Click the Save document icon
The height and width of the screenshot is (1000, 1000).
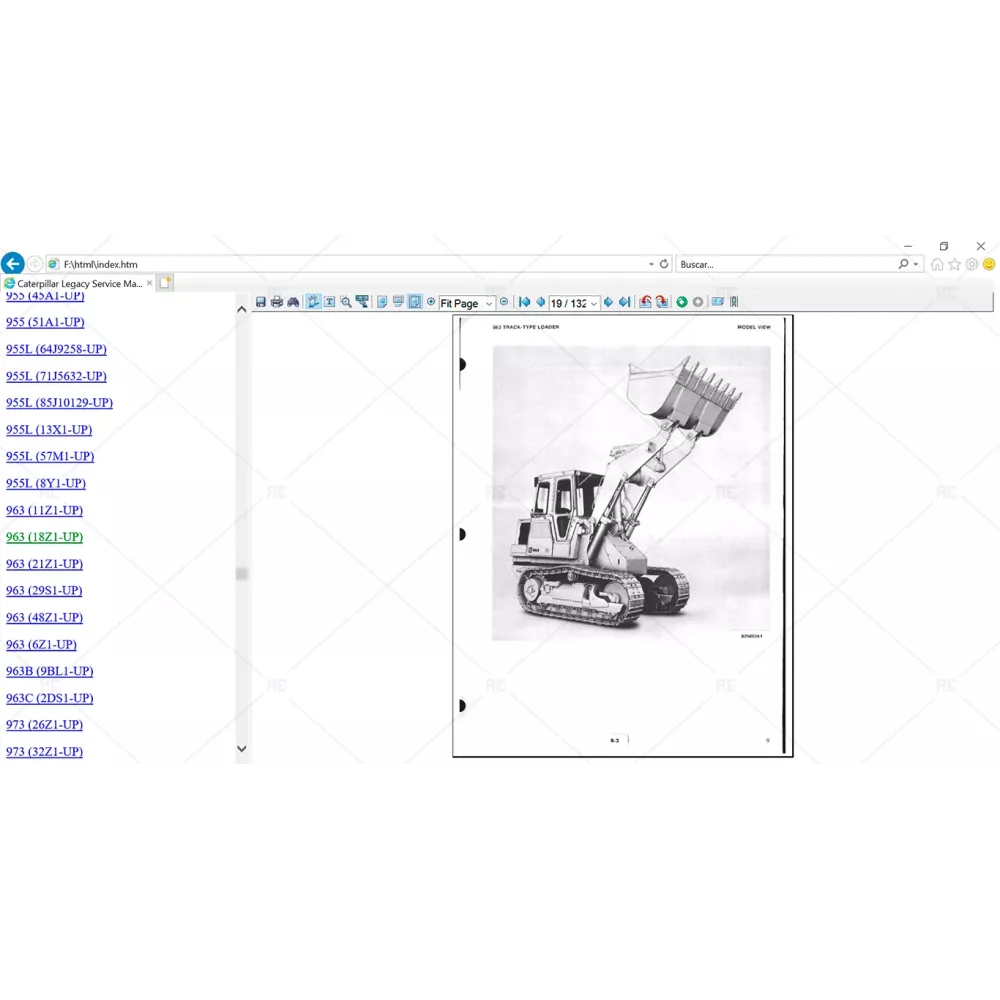[x=261, y=302]
